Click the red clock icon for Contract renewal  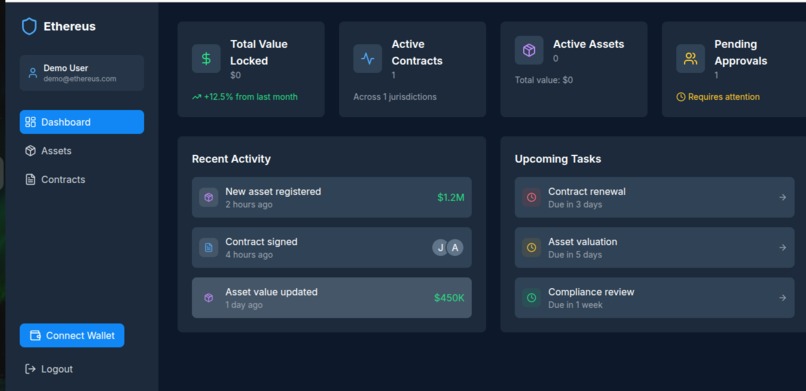pyautogui.click(x=532, y=197)
